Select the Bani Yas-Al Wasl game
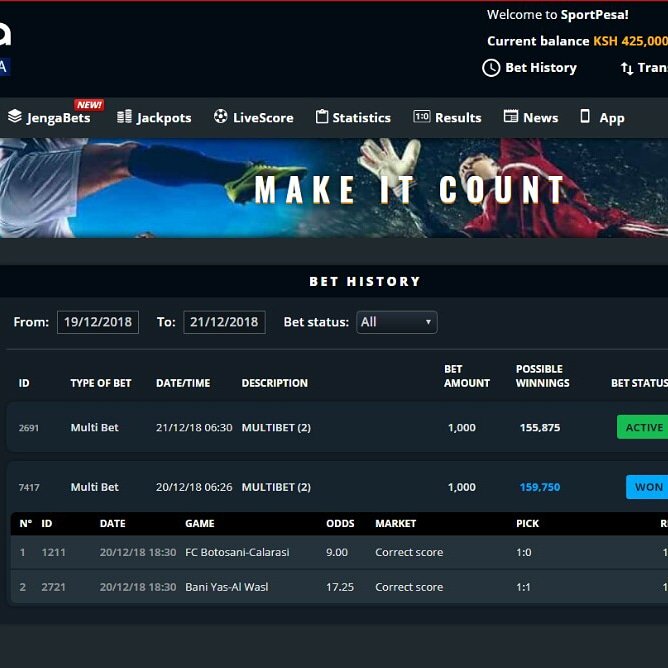Screen dimensions: 668x668 pyautogui.click(x=227, y=587)
